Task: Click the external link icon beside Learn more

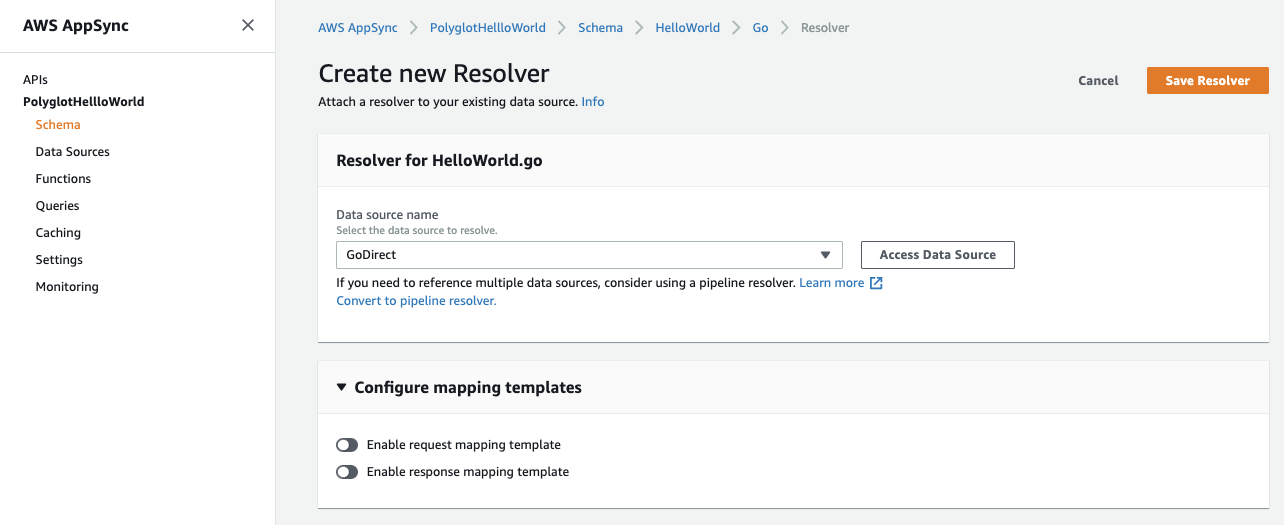Action: (x=876, y=283)
